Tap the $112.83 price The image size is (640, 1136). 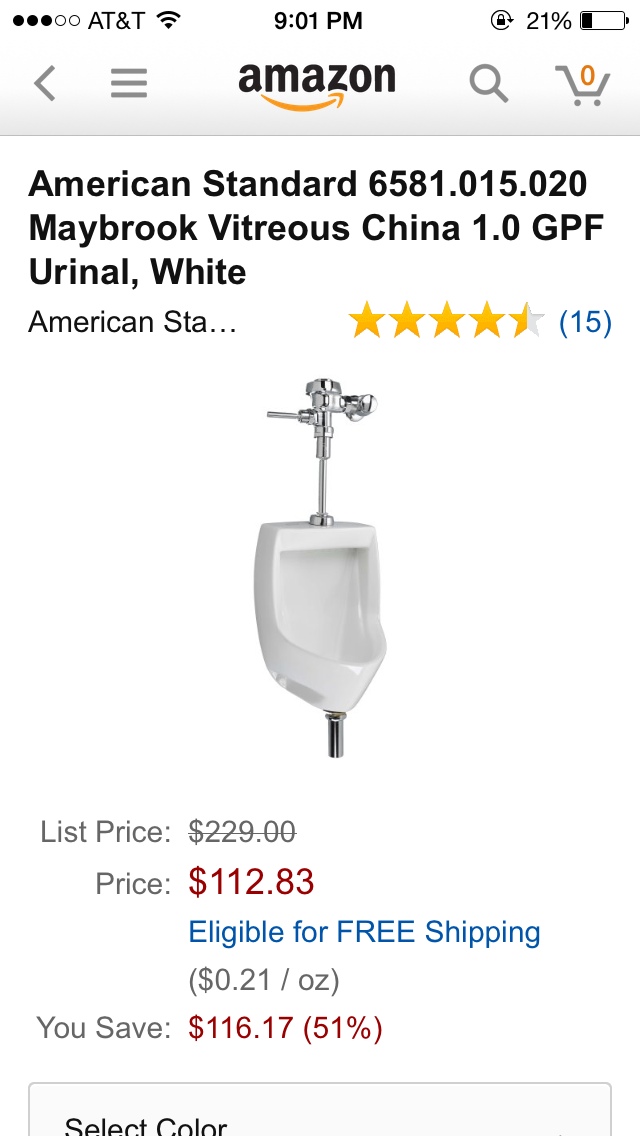[252, 882]
